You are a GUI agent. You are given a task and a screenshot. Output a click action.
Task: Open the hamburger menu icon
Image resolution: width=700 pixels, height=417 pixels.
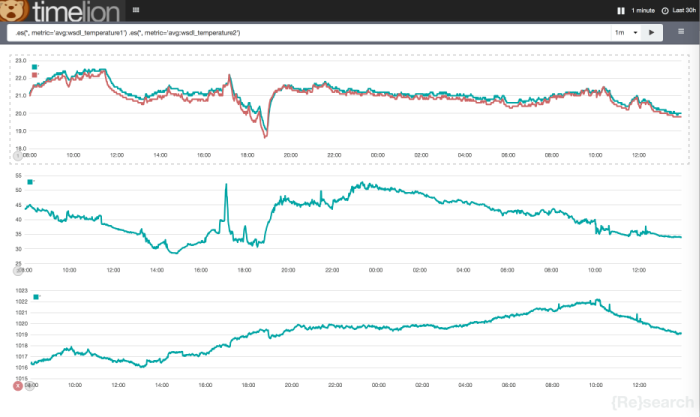click(x=681, y=32)
